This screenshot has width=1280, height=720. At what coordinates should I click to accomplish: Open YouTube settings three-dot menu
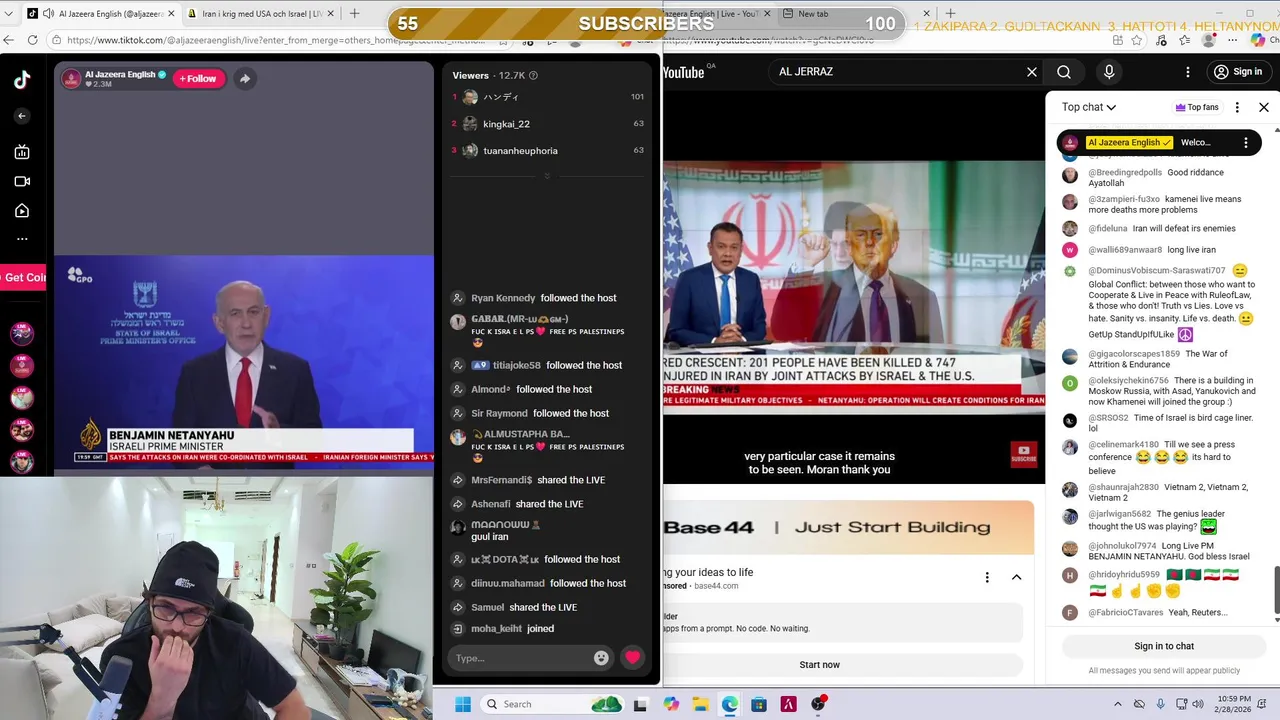(x=1188, y=72)
